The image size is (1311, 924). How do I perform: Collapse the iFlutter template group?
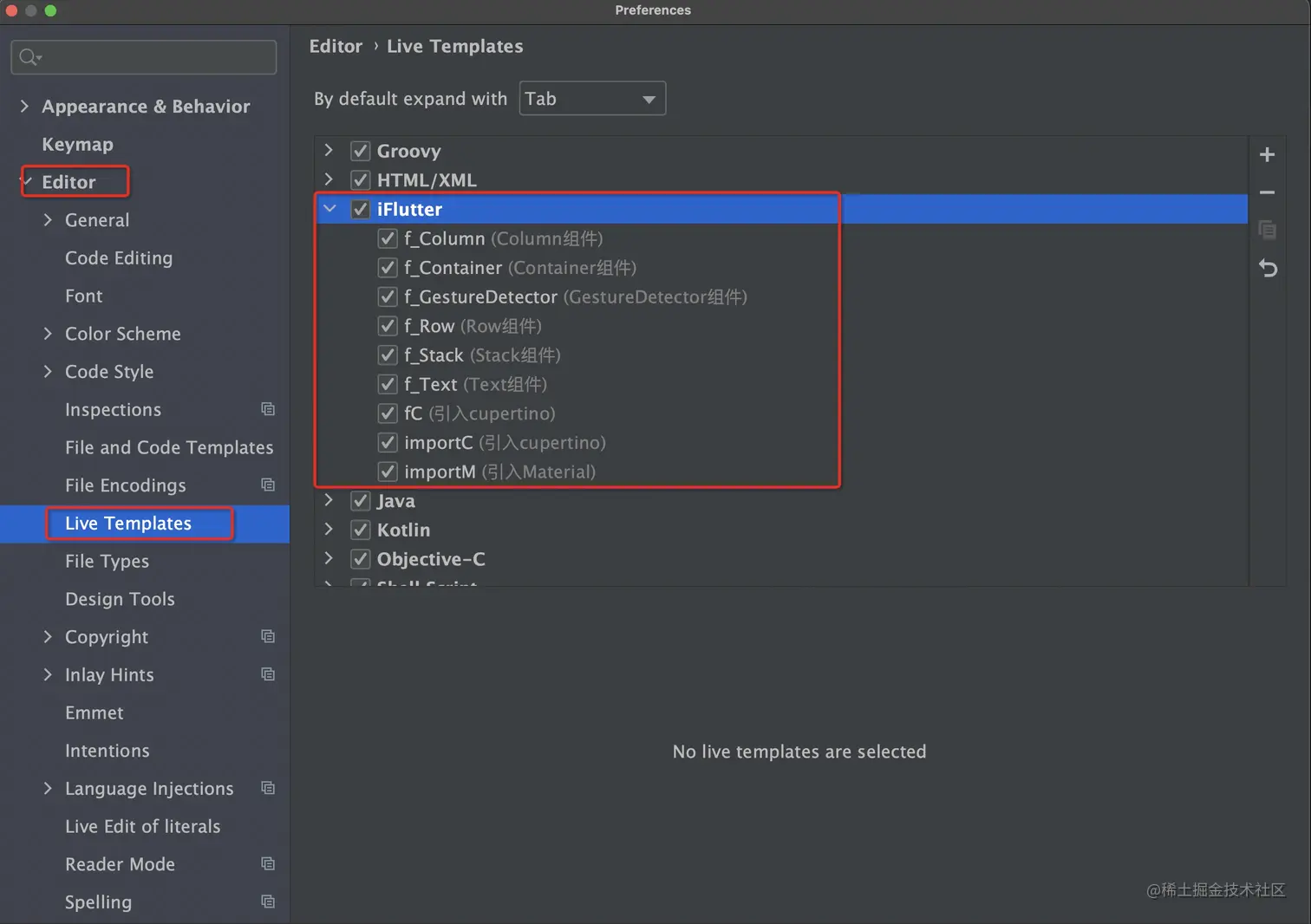(x=329, y=209)
